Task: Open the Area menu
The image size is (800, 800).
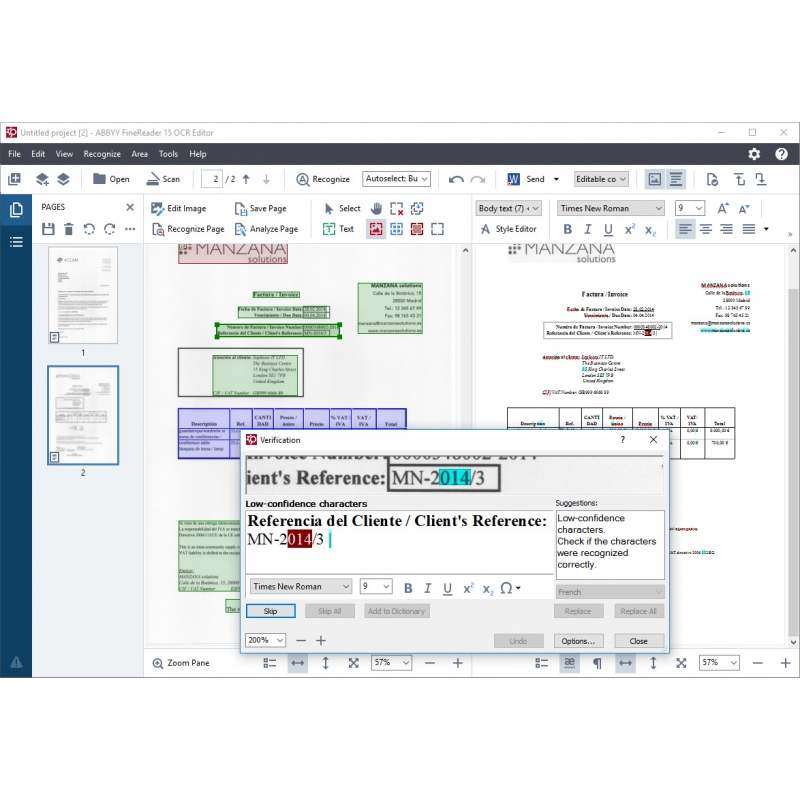Action: coord(139,154)
